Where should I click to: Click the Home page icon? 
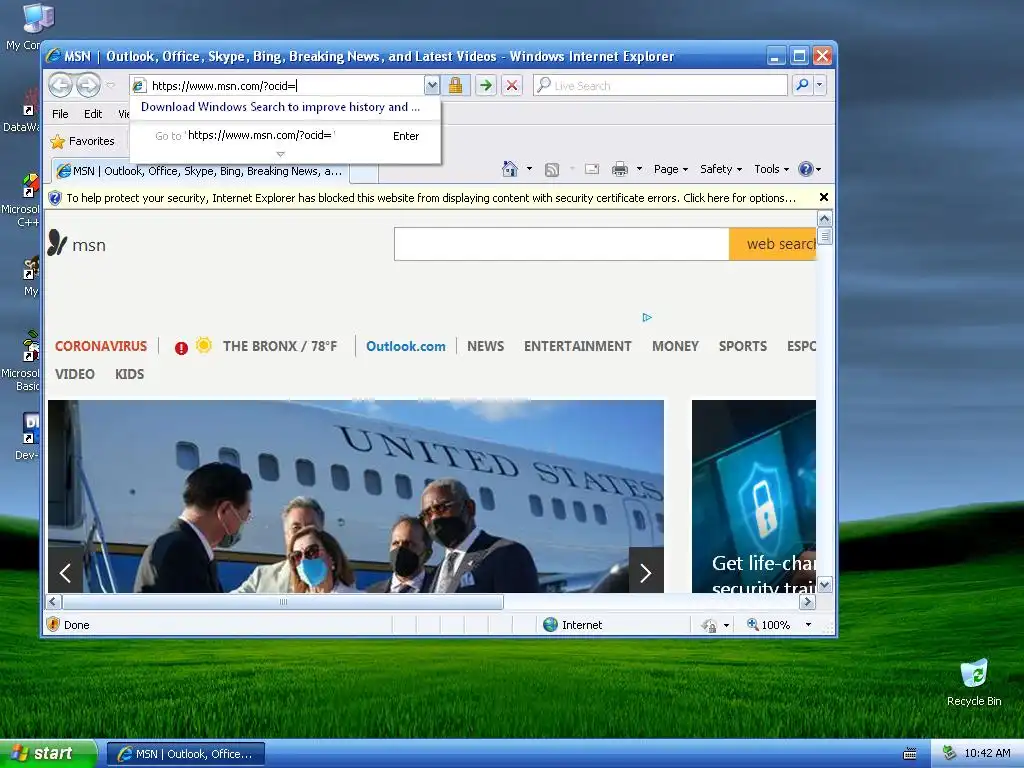click(x=509, y=169)
